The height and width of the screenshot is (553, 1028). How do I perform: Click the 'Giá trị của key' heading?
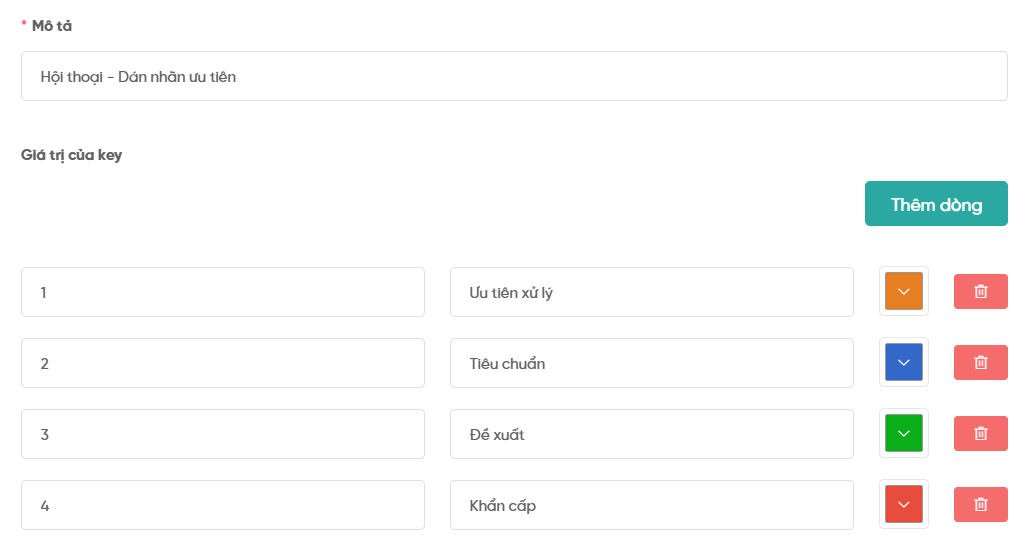(71, 155)
